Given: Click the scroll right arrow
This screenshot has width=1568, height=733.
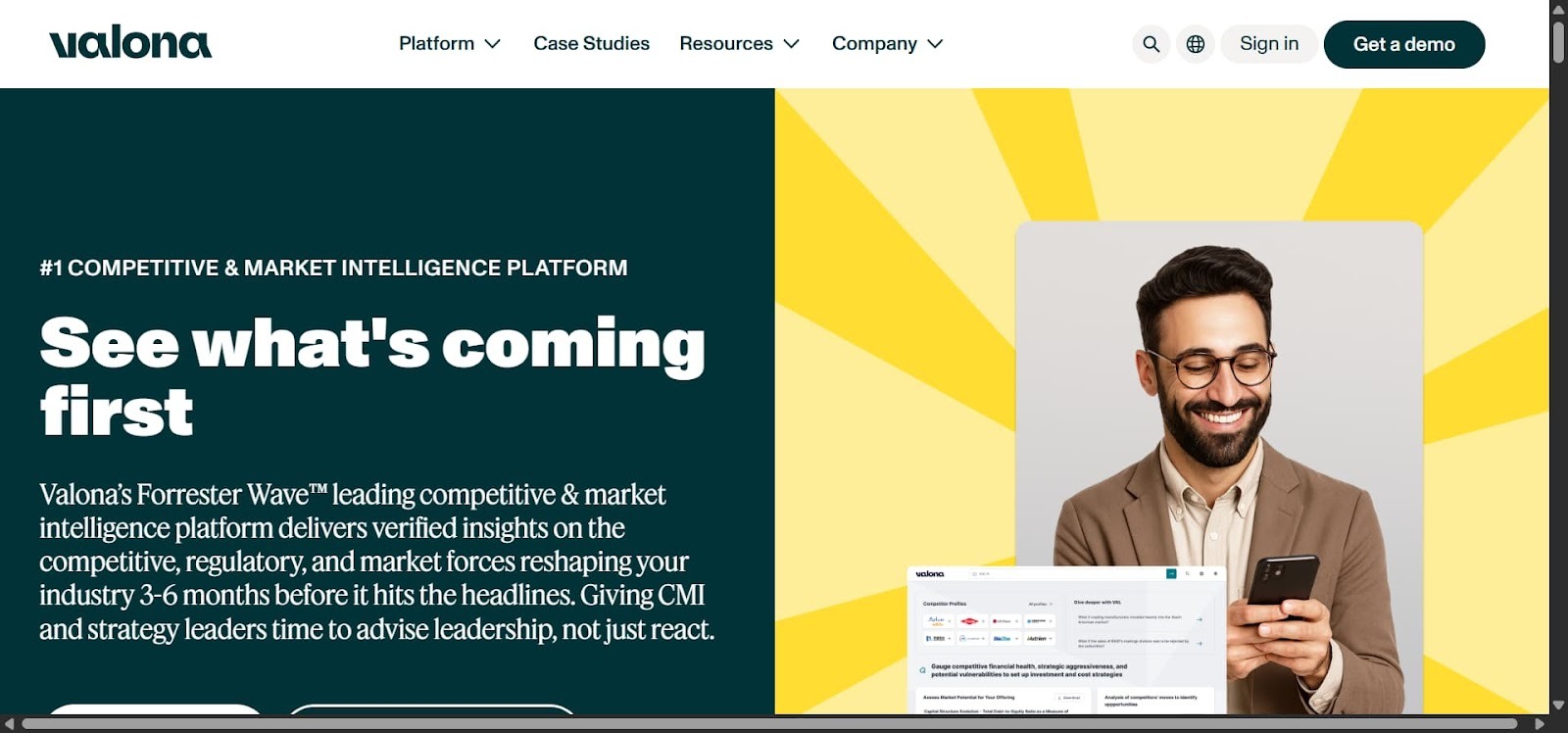Looking at the screenshot, I should tap(1539, 724).
